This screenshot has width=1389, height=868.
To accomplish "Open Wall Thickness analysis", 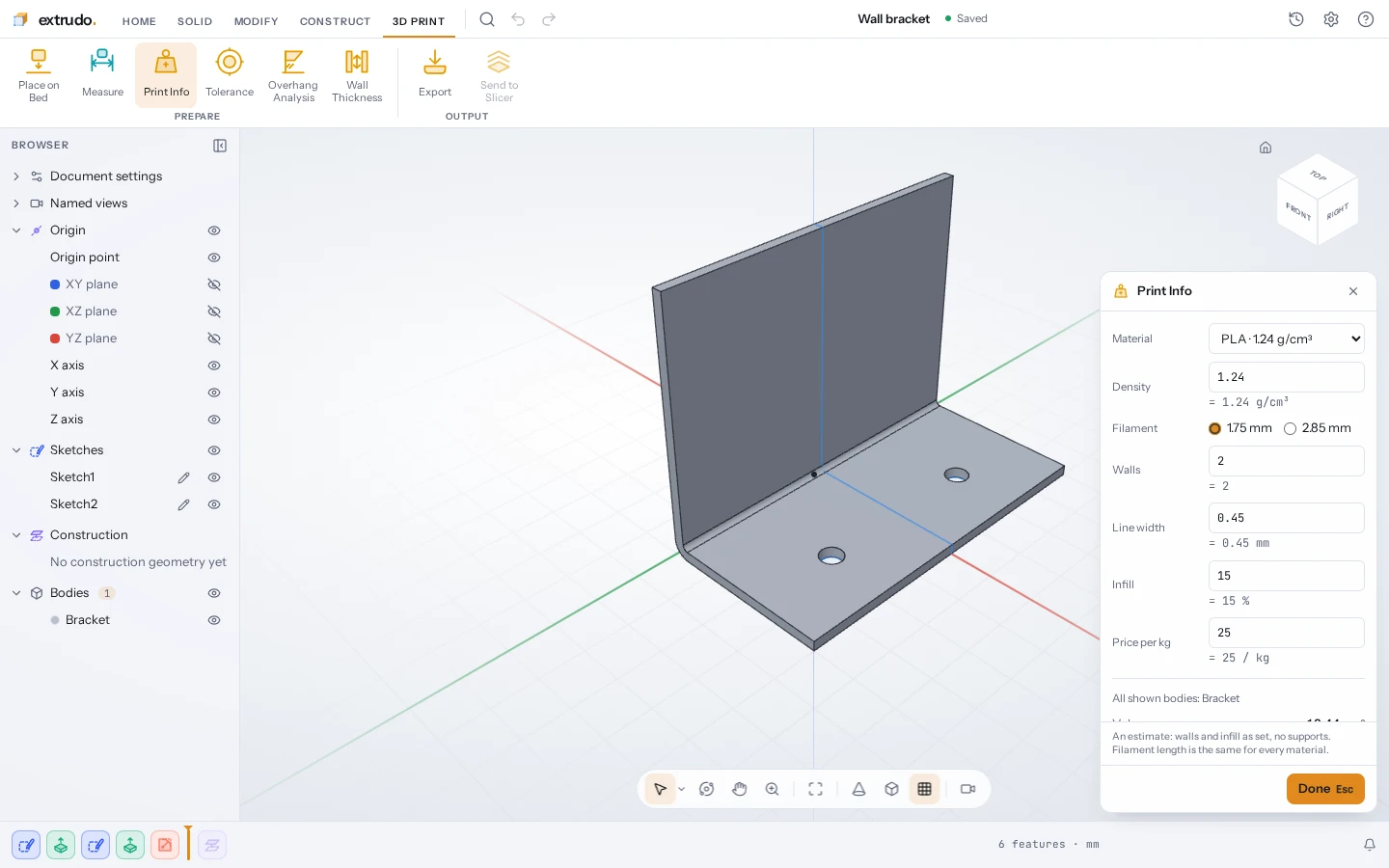I will pyautogui.click(x=357, y=75).
